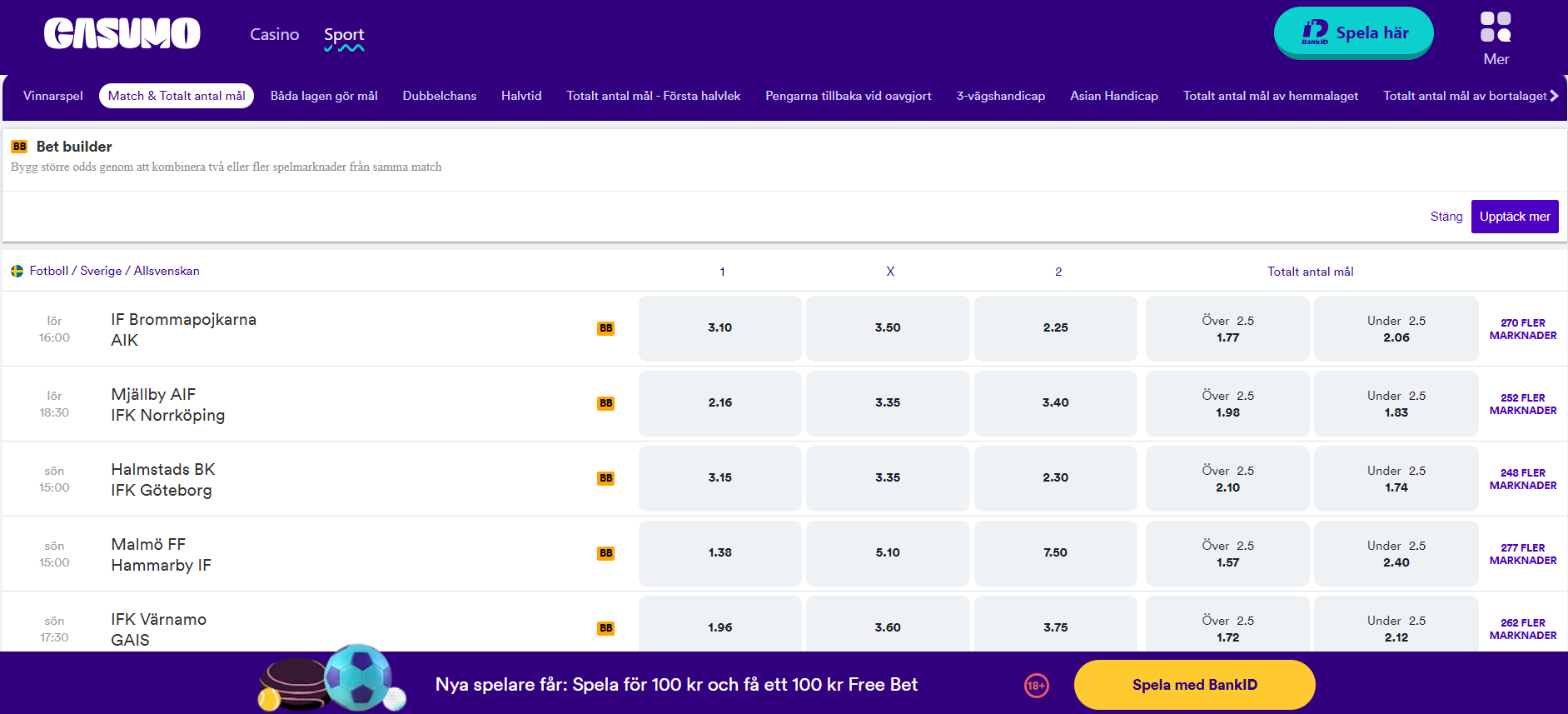Screen dimensions: 1568x714
Task: Pick Under 2.5 at 2.40
Action: [1396, 553]
